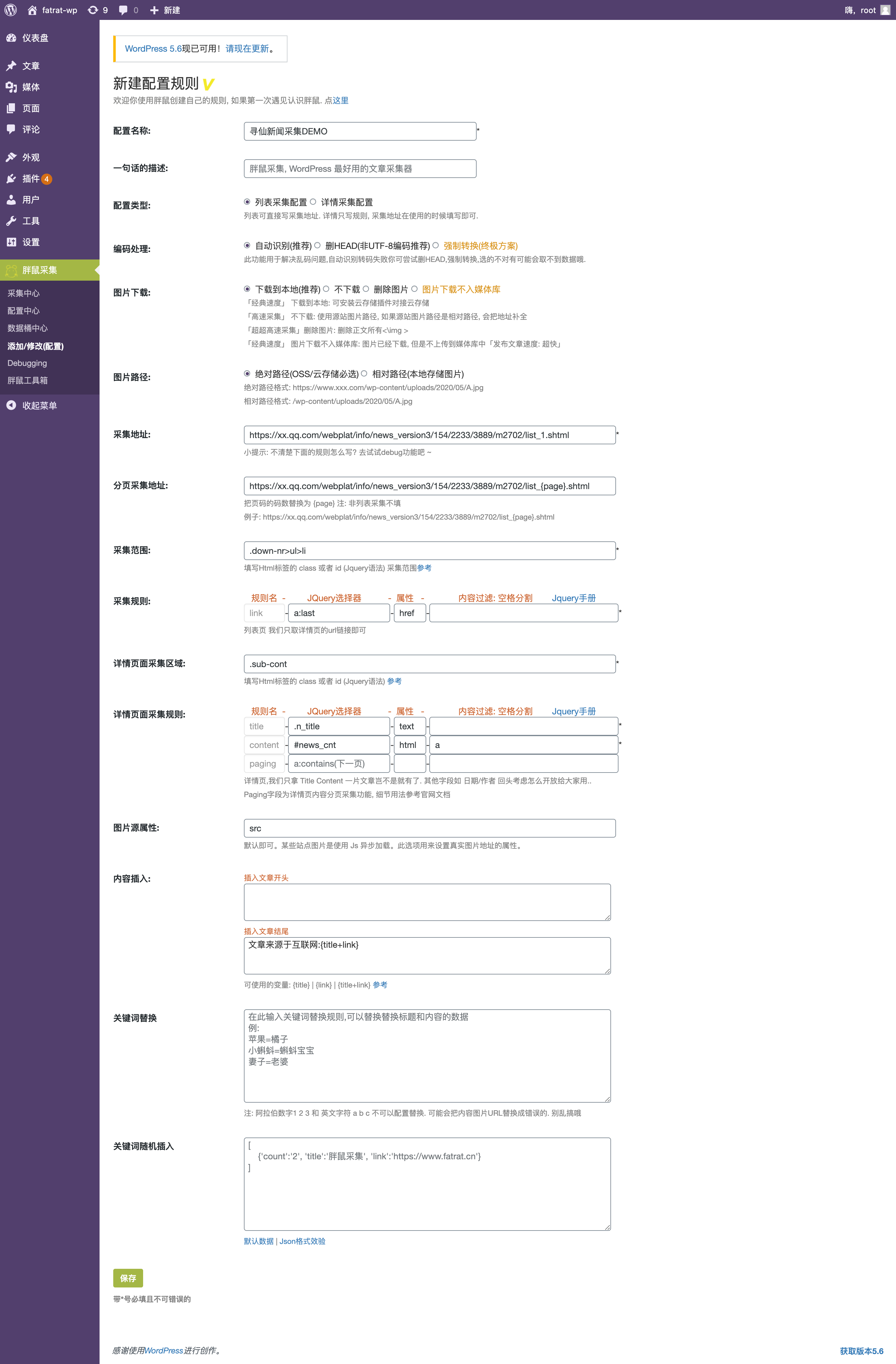
Task: Go to 数据桶中心 submenu
Action: pos(27,328)
